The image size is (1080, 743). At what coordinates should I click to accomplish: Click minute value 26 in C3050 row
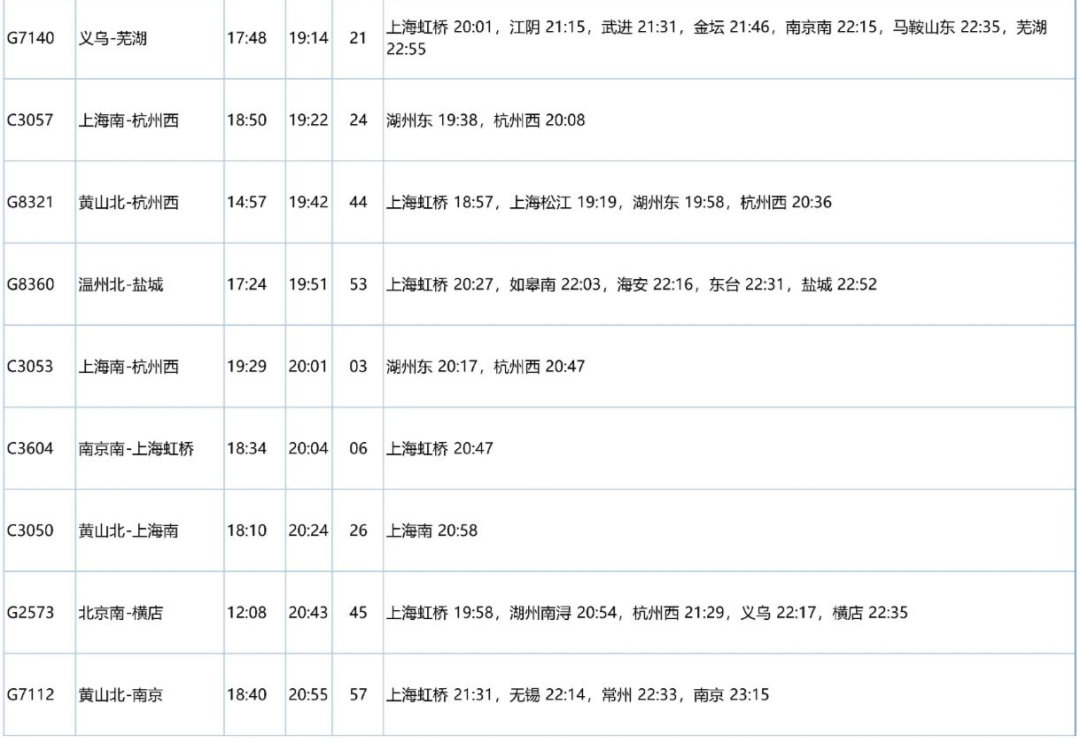click(357, 530)
